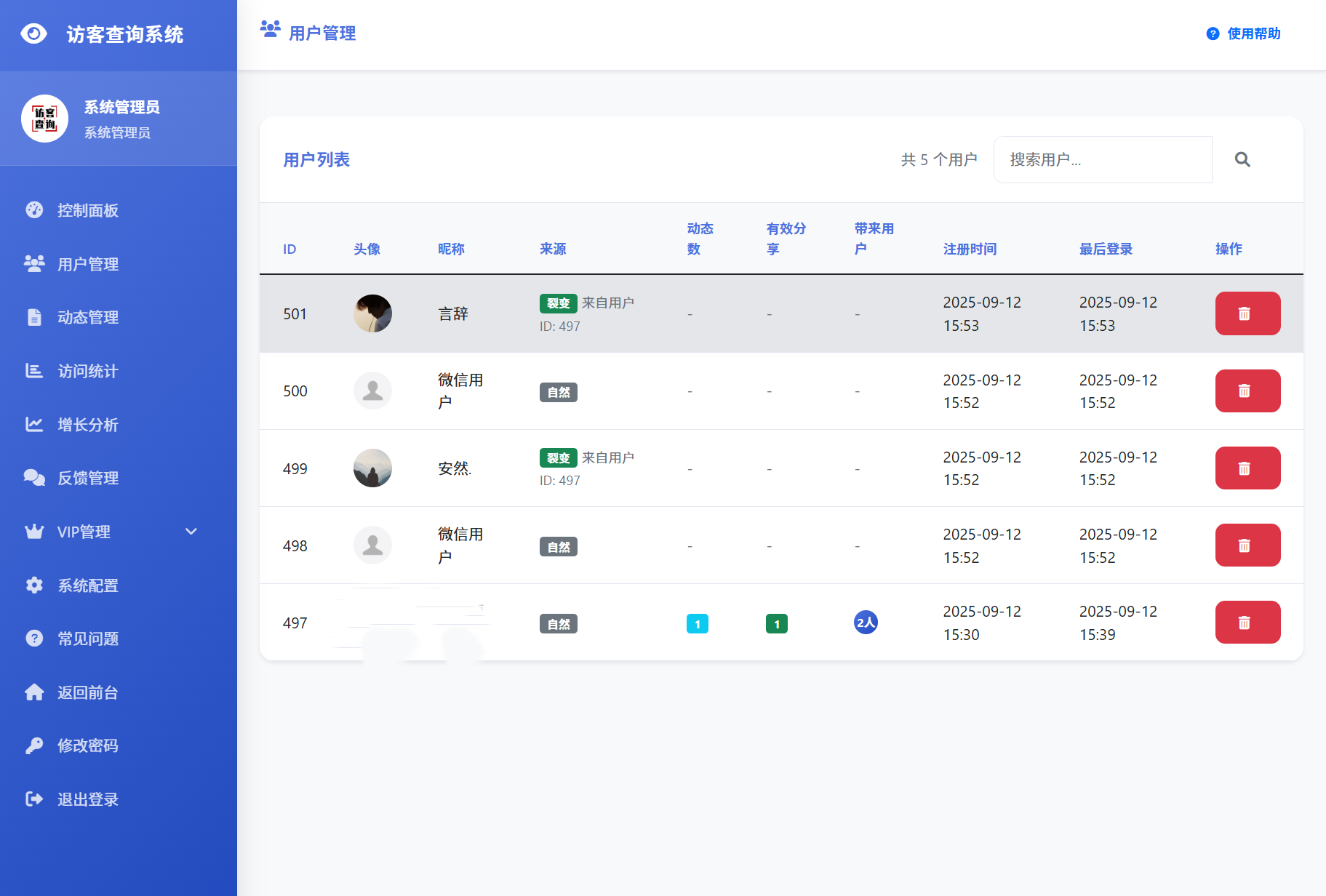
Task: Click the 自然 badge in row 498
Action: tap(559, 547)
